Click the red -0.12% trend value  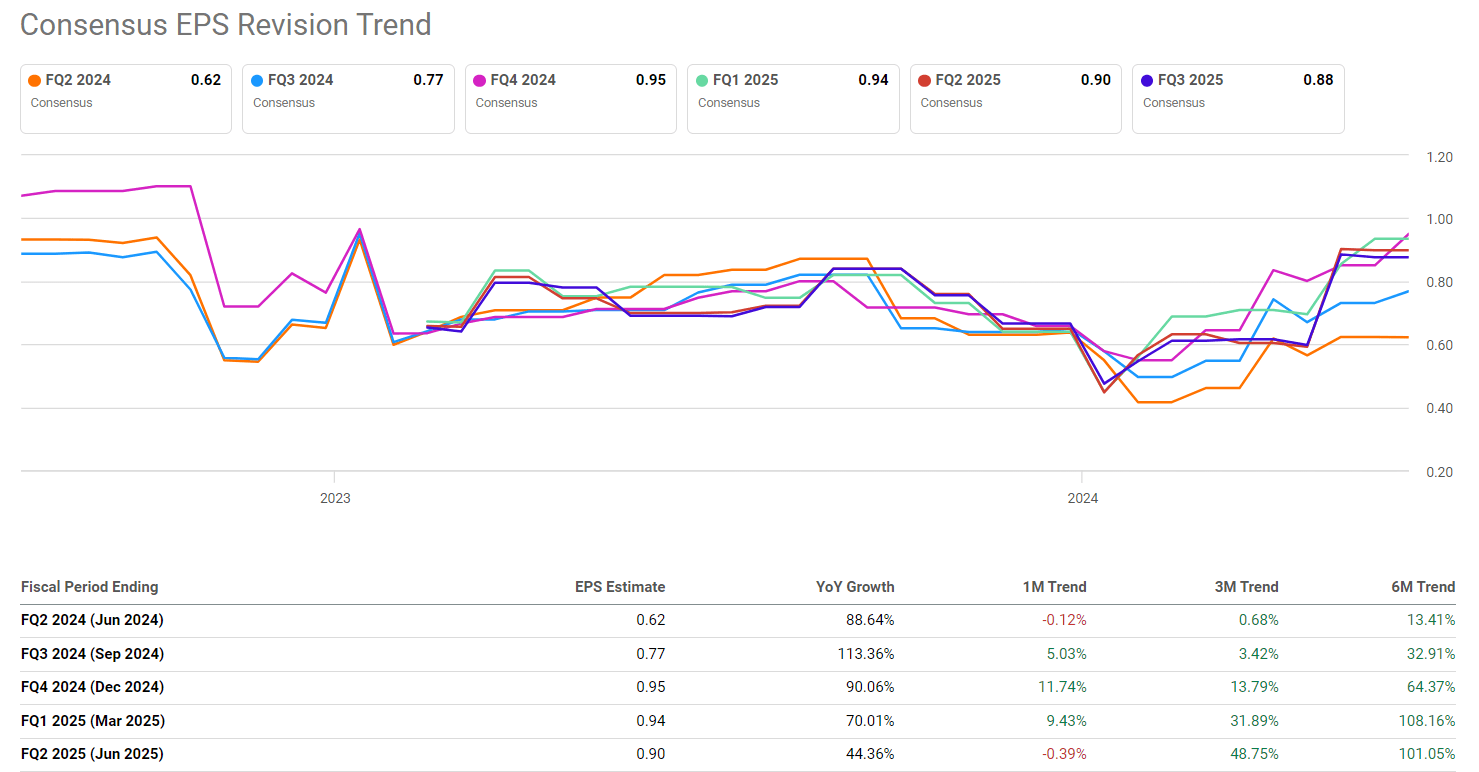[1057, 620]
